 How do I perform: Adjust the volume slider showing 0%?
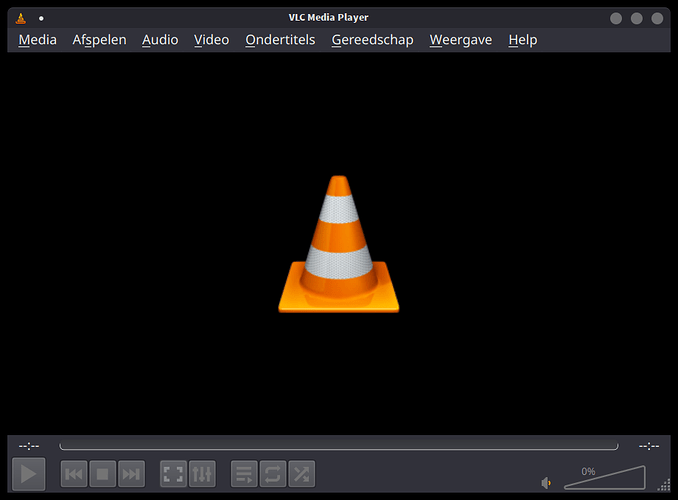pos(605,478)
